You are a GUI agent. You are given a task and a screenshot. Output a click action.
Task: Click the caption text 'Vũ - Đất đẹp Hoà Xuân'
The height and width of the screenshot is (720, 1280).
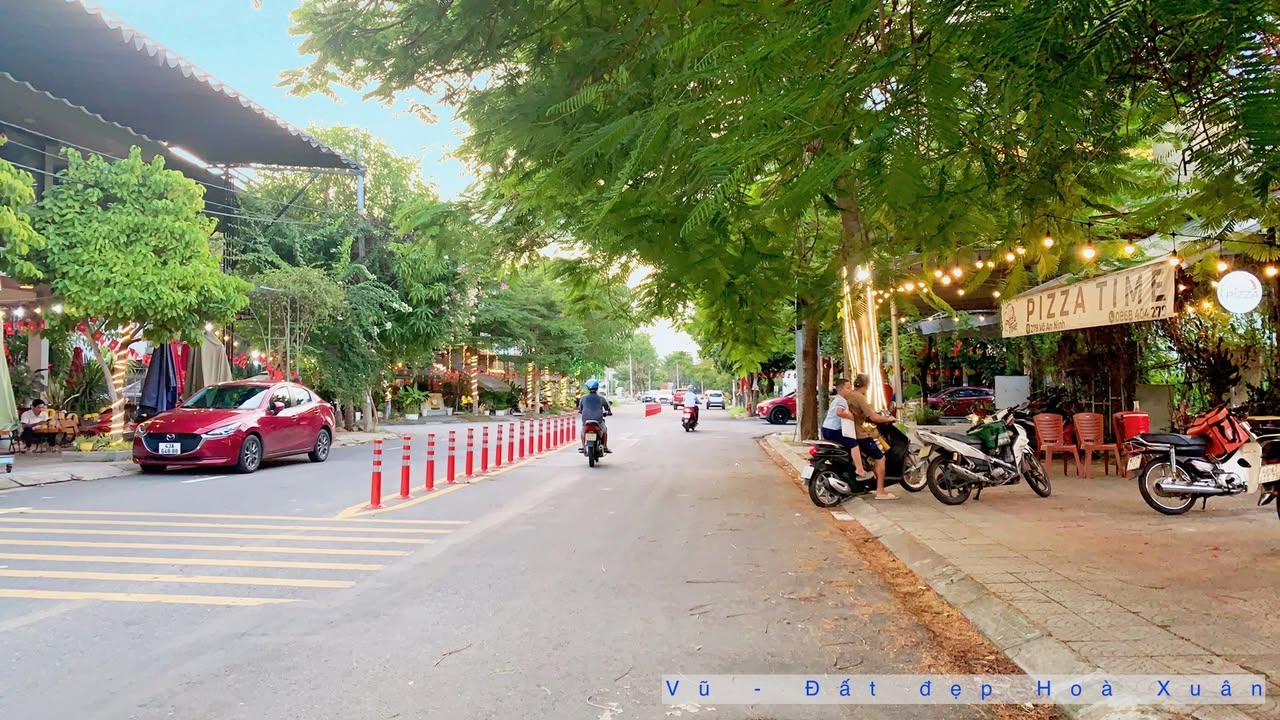963,689
